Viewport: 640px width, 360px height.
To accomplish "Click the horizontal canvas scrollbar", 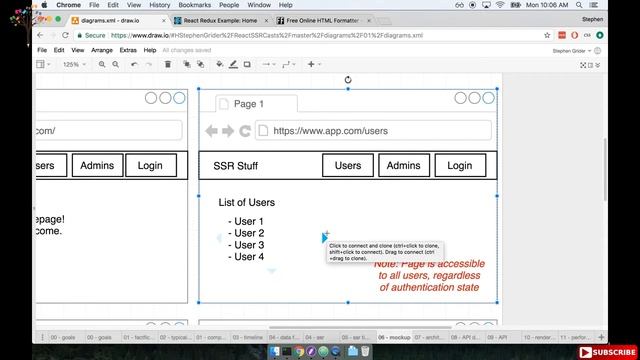I will pyautogui.click(x=360, y=327).
